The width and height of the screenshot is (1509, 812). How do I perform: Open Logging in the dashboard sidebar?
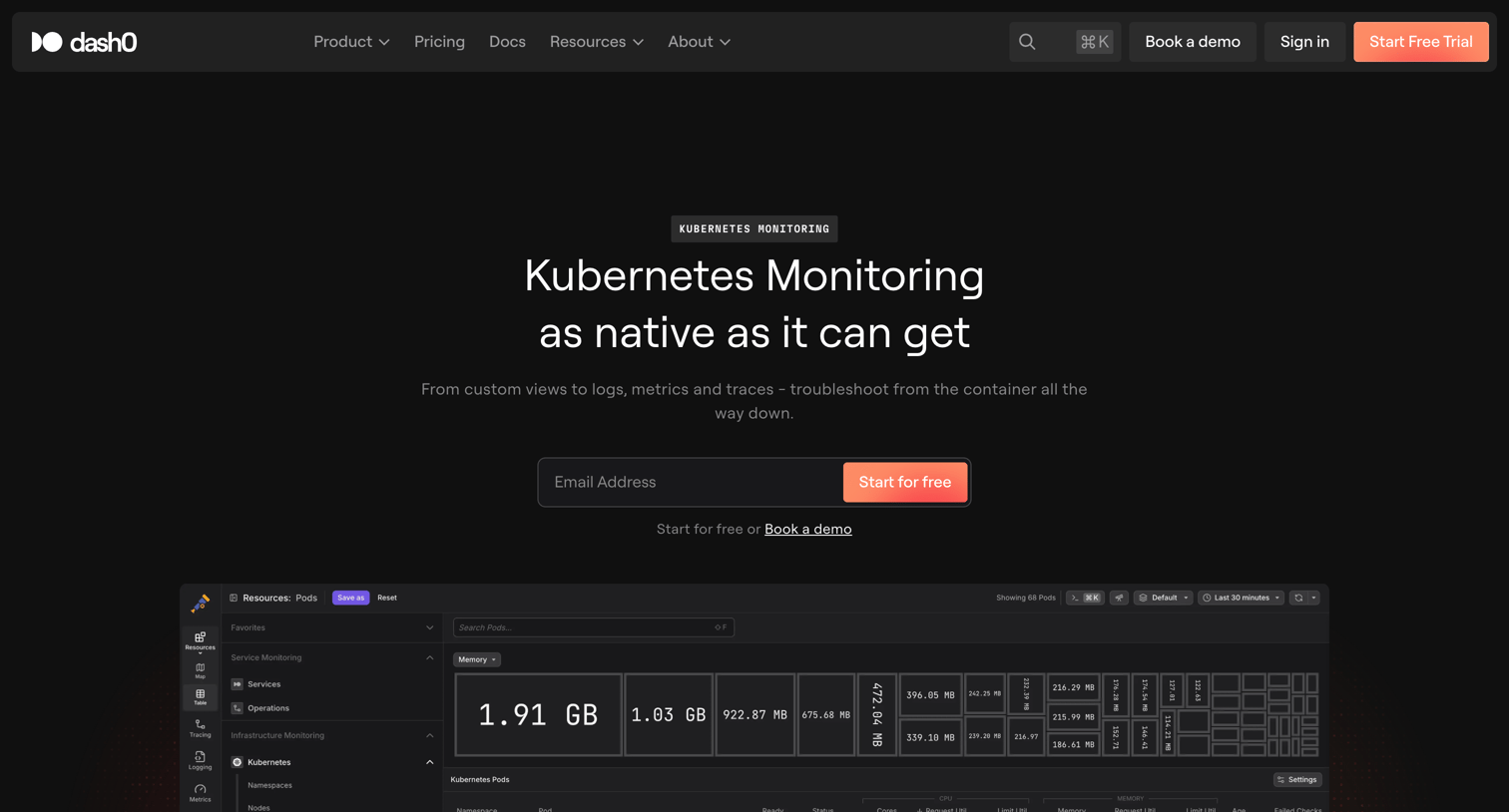(200, 760)
